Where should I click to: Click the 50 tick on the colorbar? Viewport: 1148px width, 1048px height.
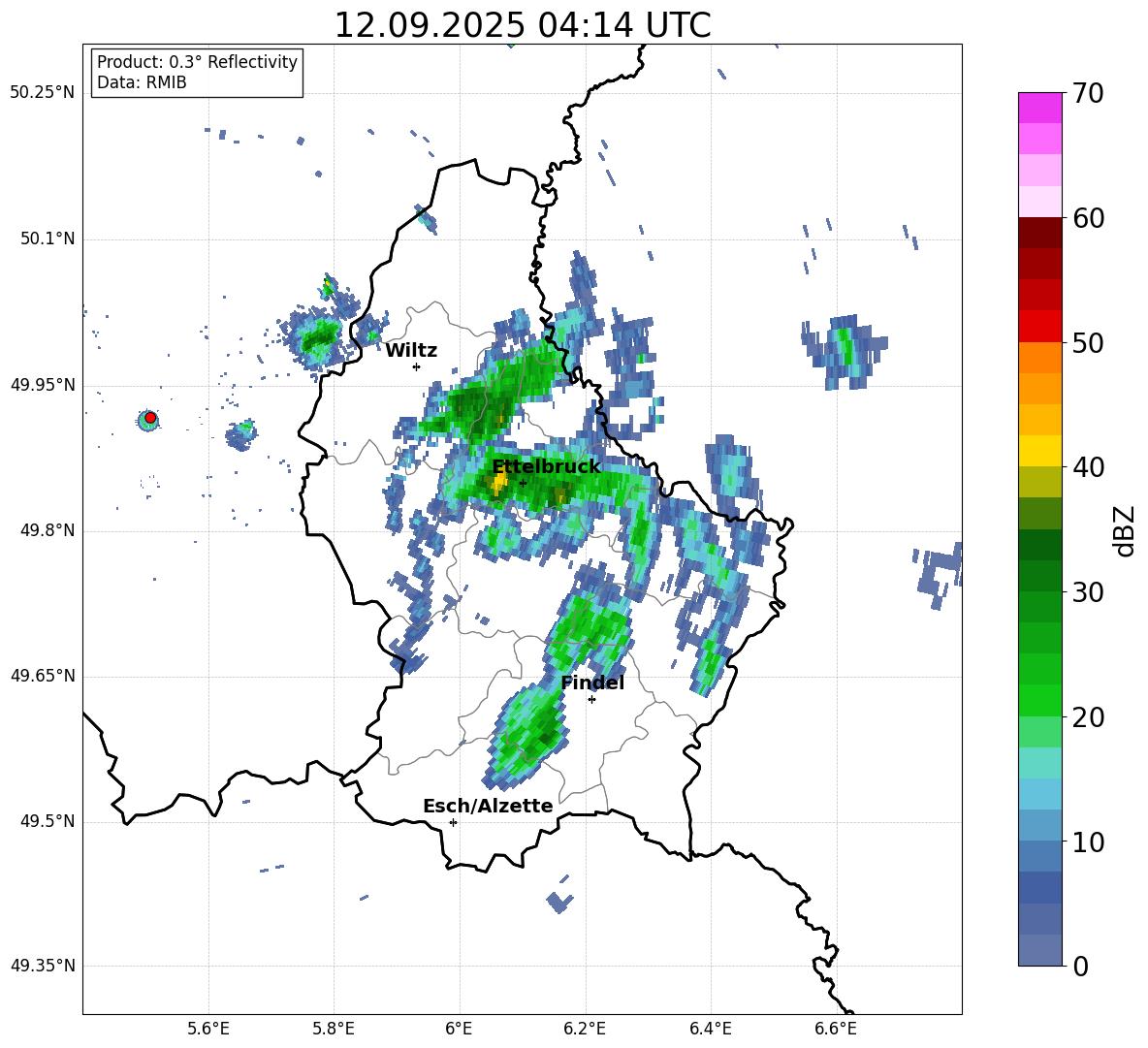coord(1088,342)
